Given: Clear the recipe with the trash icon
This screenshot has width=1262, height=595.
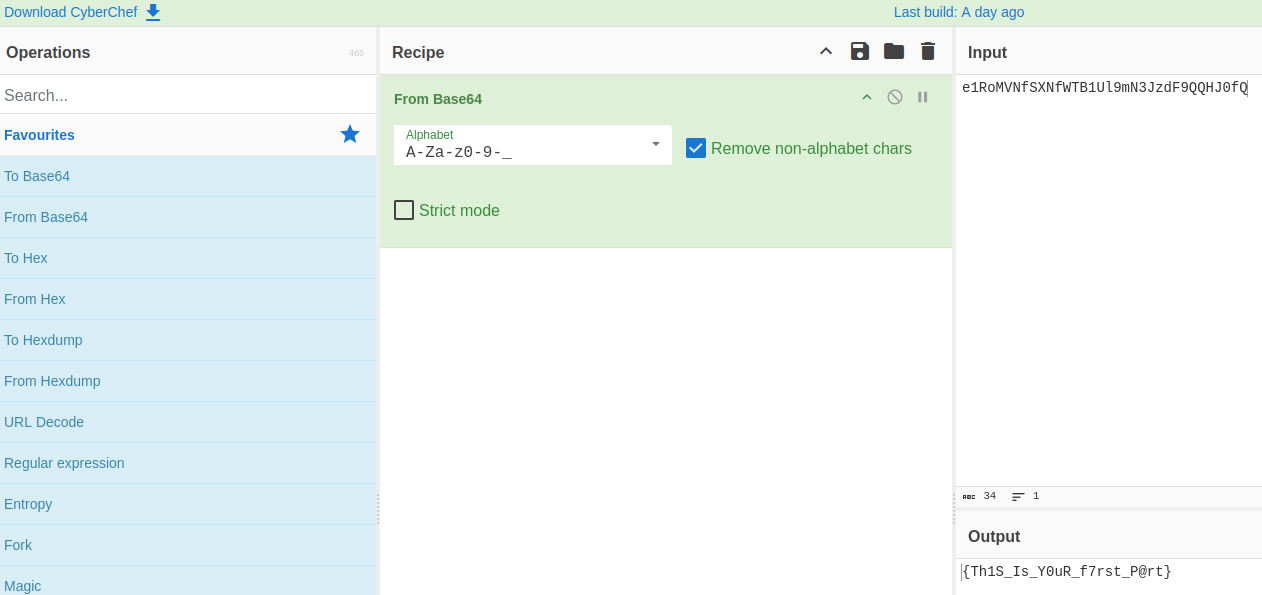Looking at the screenshot, I should point(928,51).
